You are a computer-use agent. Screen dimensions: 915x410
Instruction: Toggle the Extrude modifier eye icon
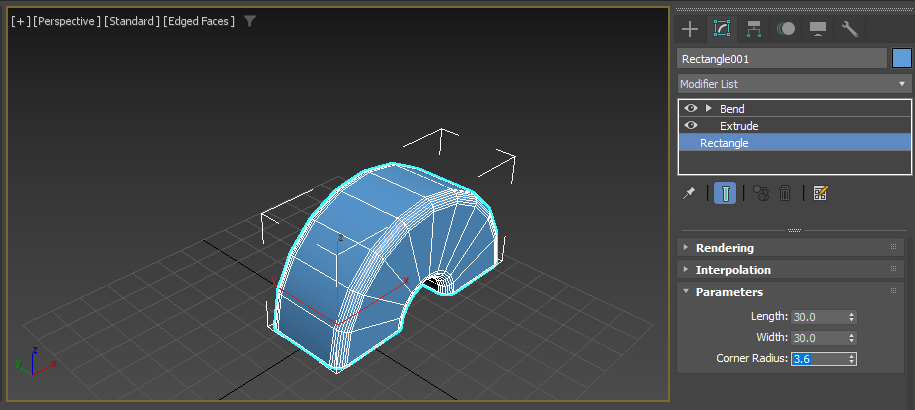point(690,126)
